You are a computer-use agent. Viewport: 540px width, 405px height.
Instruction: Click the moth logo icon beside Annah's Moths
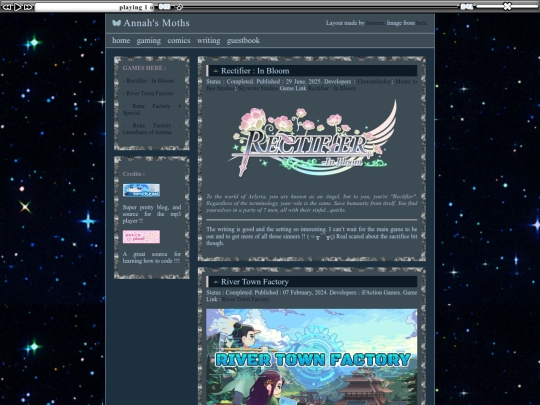point(116,23)
